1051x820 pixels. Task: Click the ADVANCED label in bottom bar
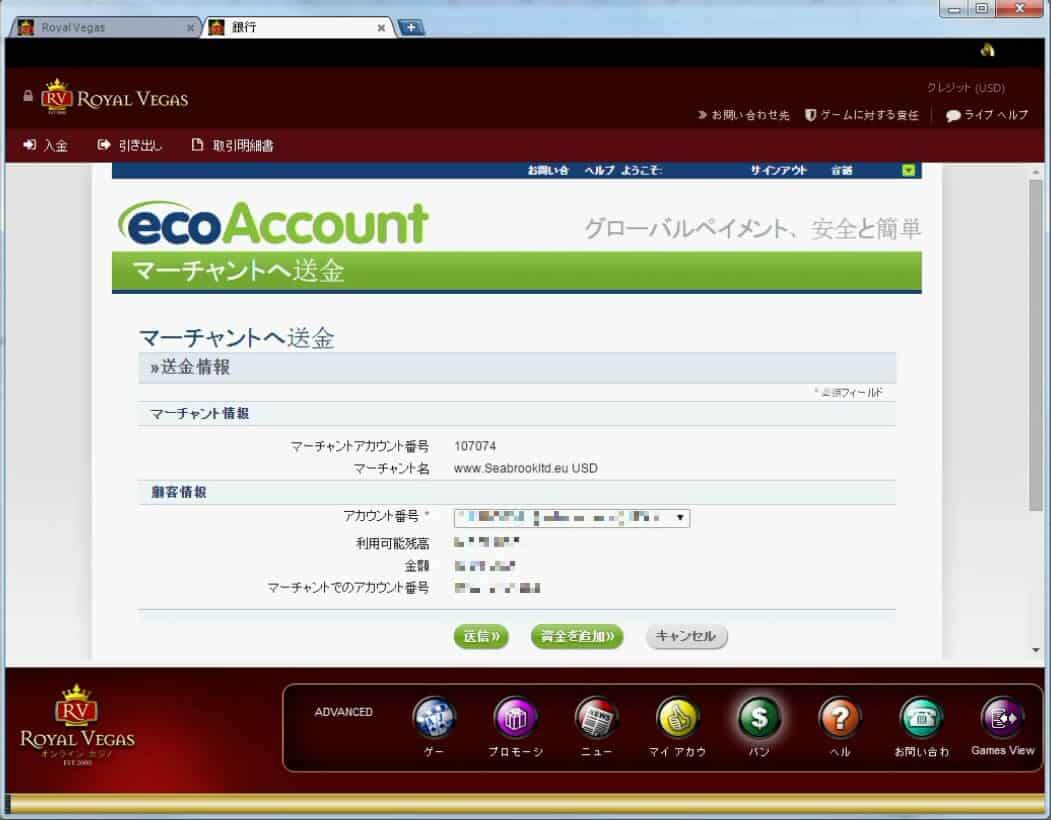pyautogui.click(x=343, y=712)
